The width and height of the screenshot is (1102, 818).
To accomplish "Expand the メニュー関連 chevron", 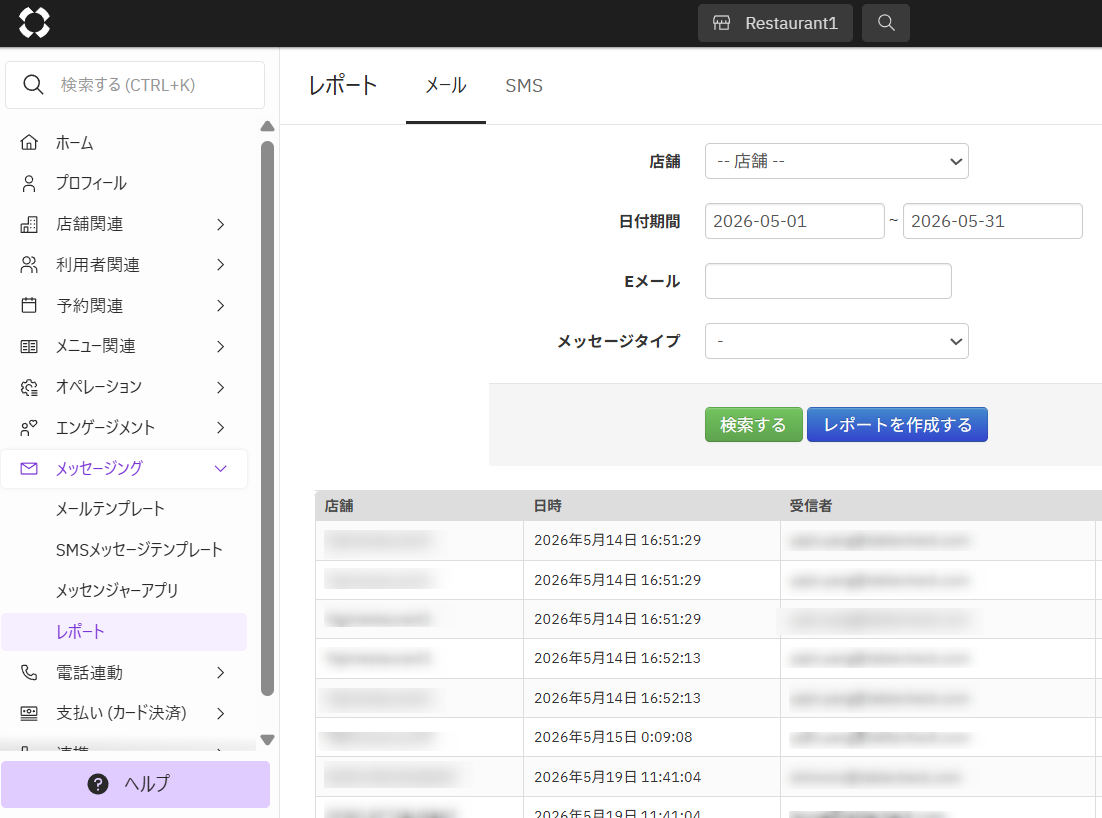I will [x=221, y=346].
